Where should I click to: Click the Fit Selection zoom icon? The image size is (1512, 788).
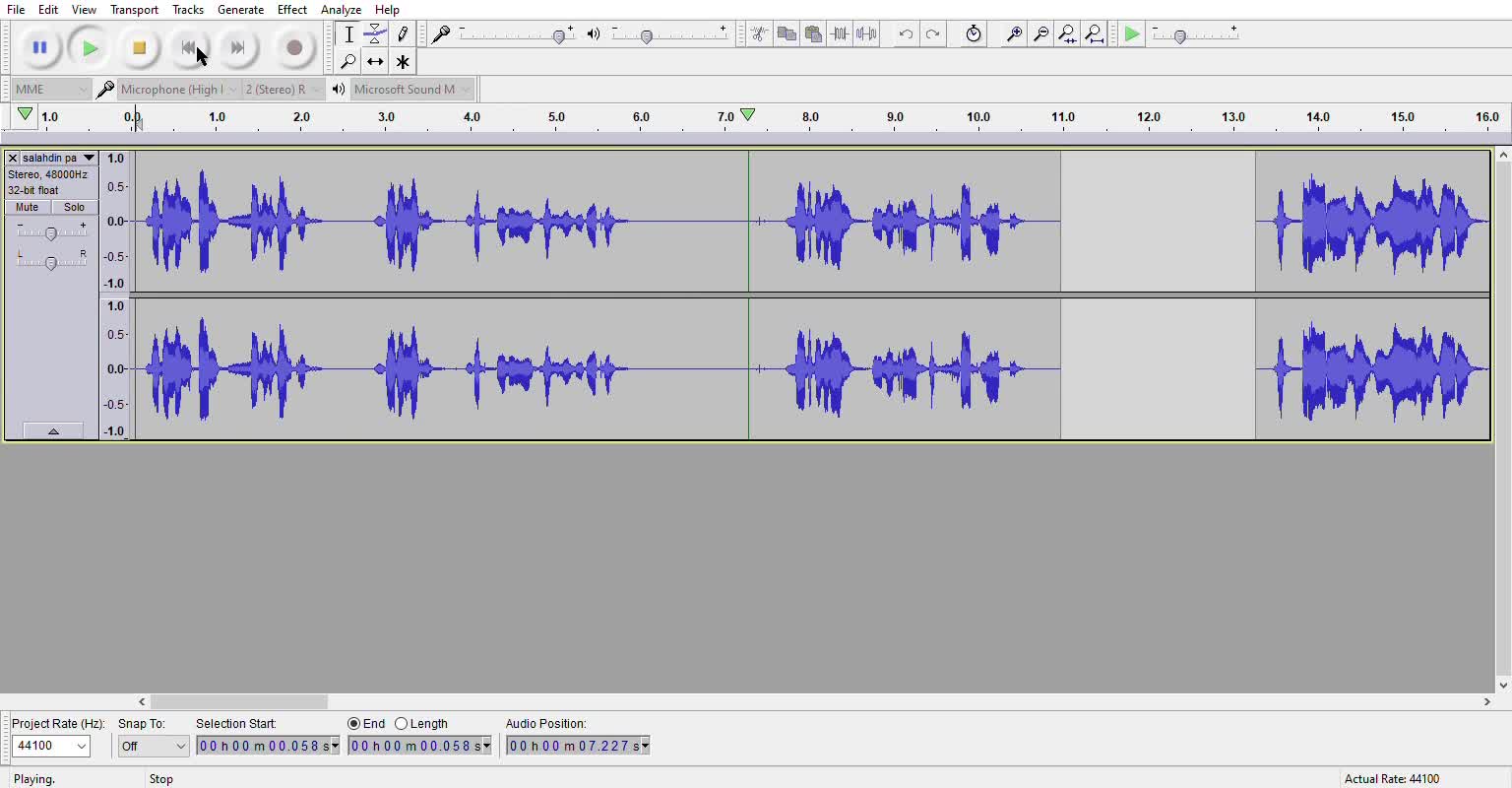tap(1067, 34)
